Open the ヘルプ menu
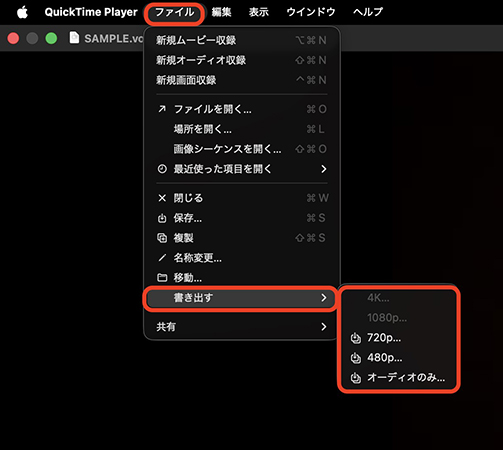This screenshot has height=450, width=503. (368, 12)
